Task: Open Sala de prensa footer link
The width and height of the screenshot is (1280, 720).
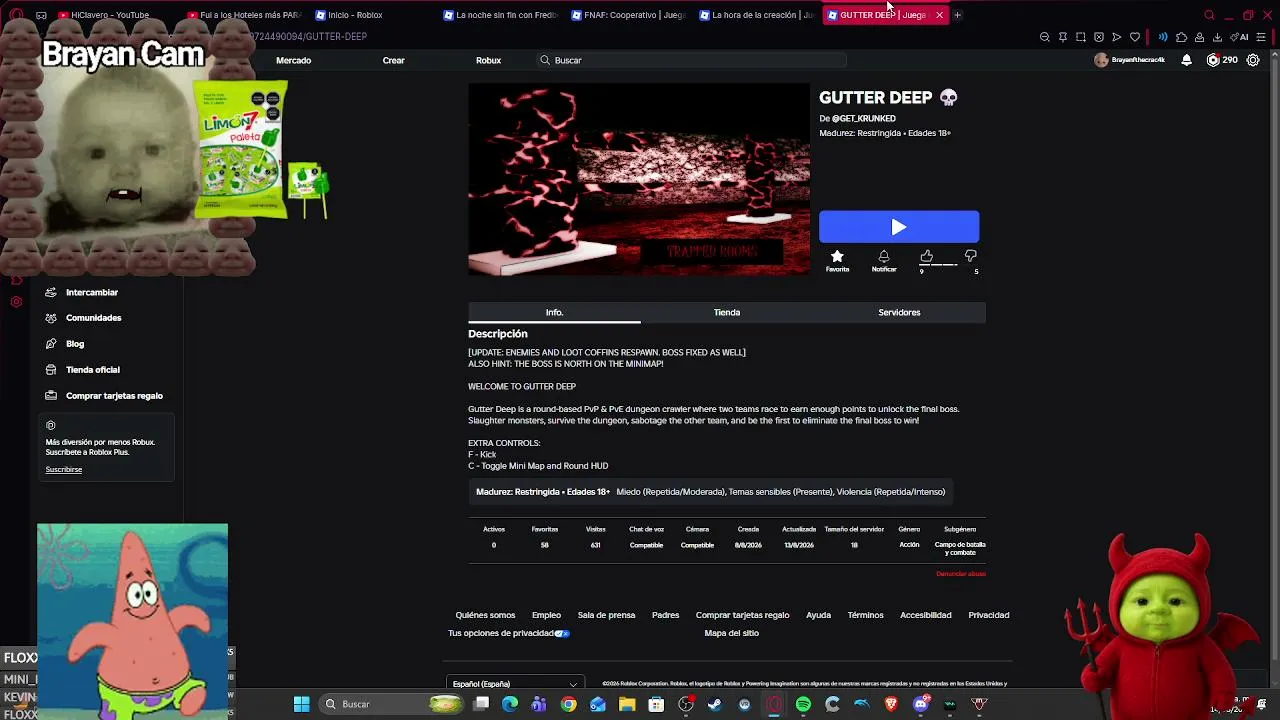Action: [x=606, y=615]
